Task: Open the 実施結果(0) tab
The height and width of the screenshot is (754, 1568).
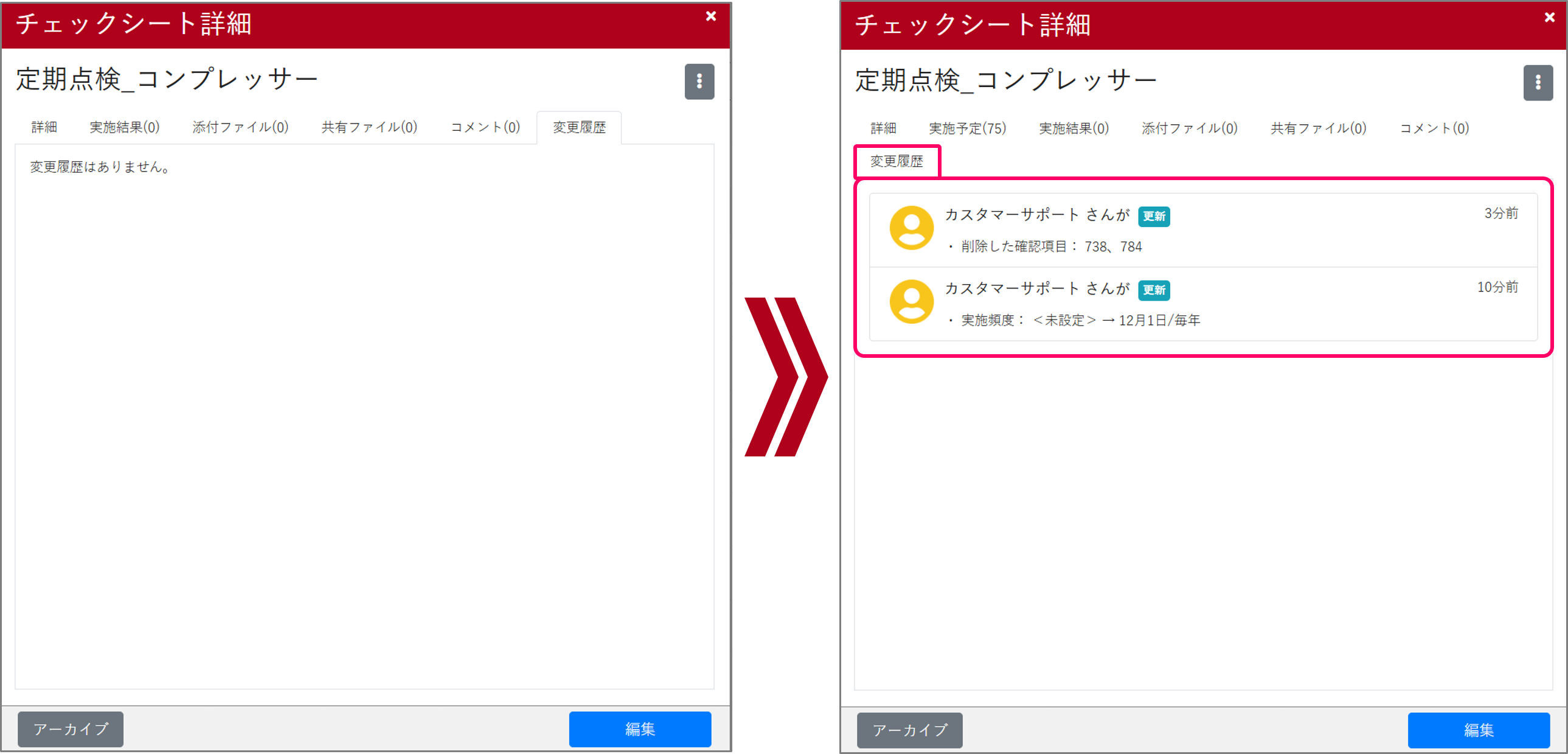Action: coord(124,127)
